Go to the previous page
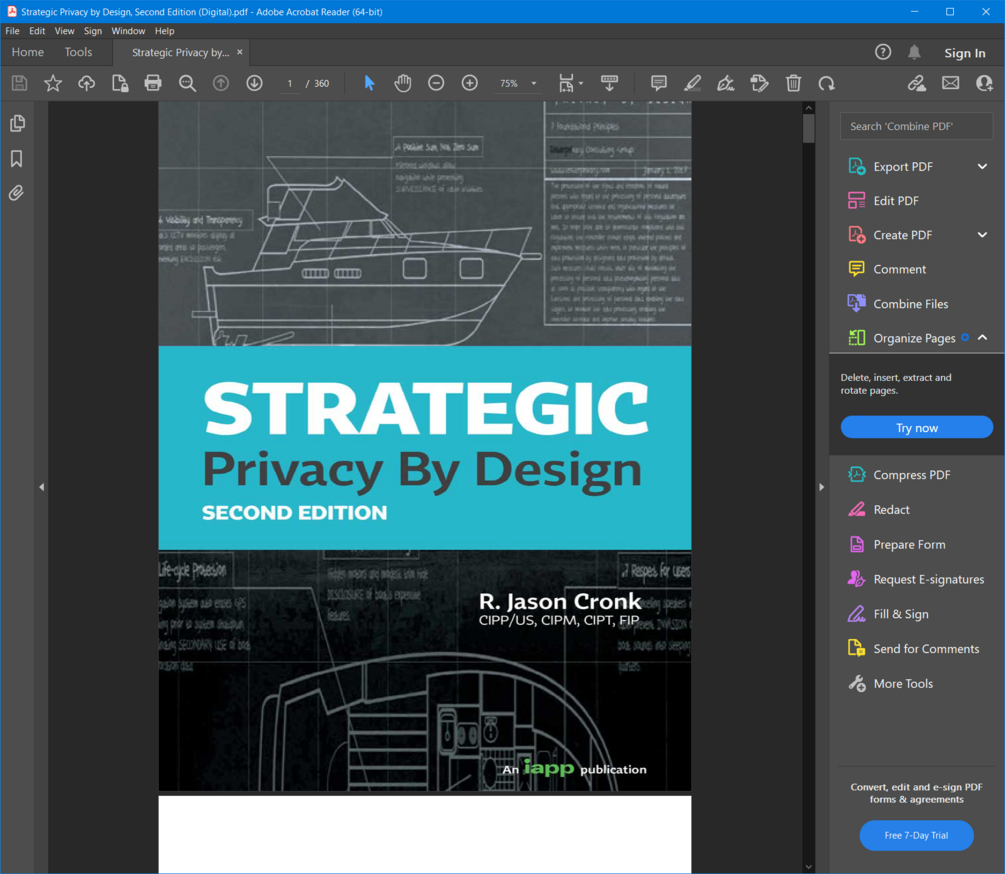This screenshot has height=874, width=1005. click(x=221, y=83)
